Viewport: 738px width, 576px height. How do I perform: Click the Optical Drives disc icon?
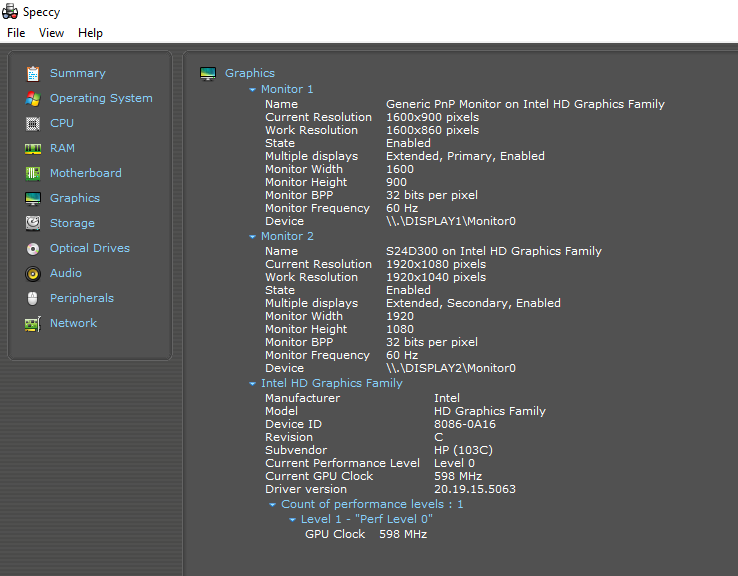pos(33,248)
